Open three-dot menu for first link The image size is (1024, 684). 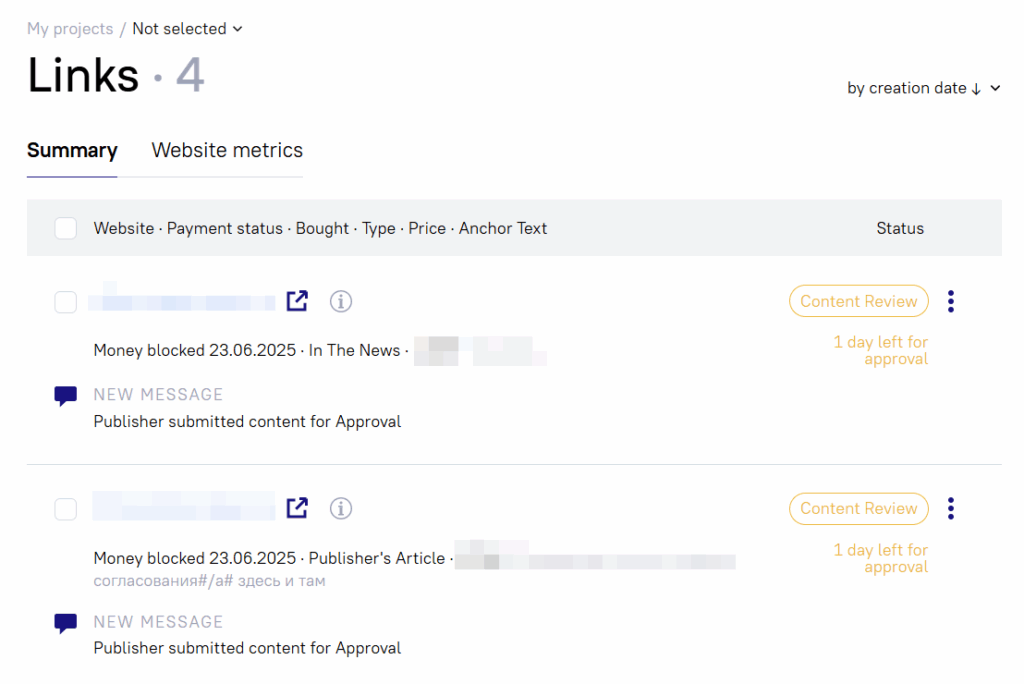click(x=951, y=301)
